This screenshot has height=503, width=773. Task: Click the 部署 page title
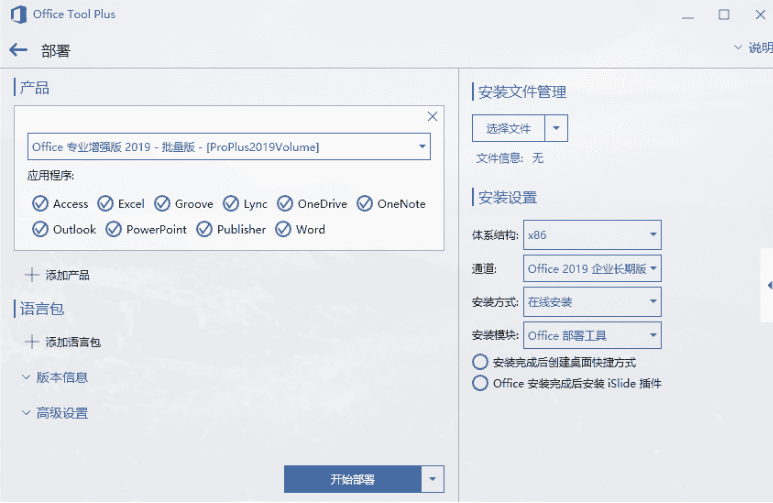56,51
